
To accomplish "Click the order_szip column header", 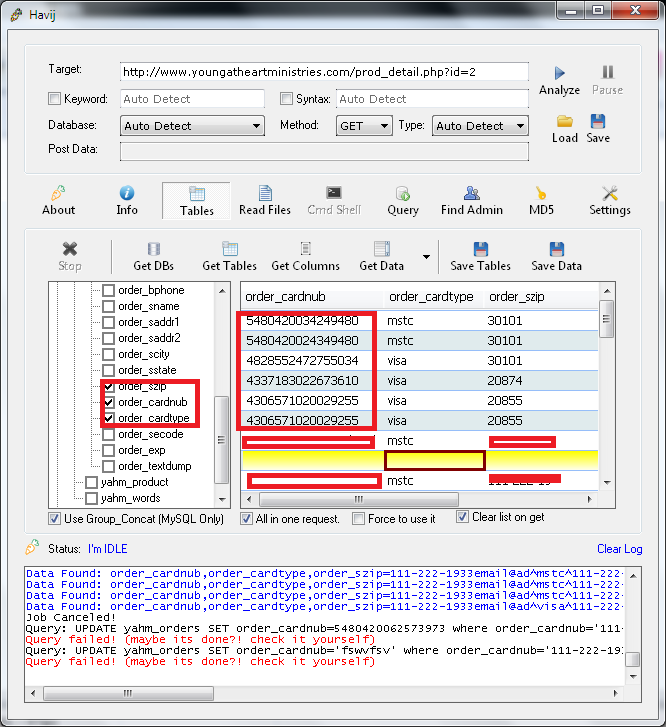I will [x=541, y=297].
